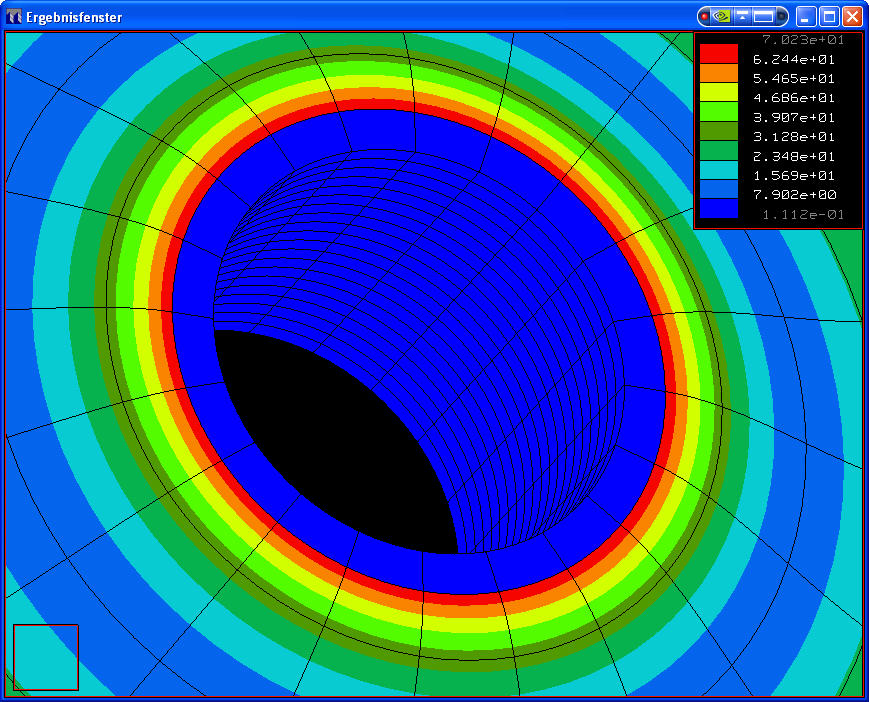Click the dark round nView end button
Viewport: 869px width, 702px height.
pos(781,17)
